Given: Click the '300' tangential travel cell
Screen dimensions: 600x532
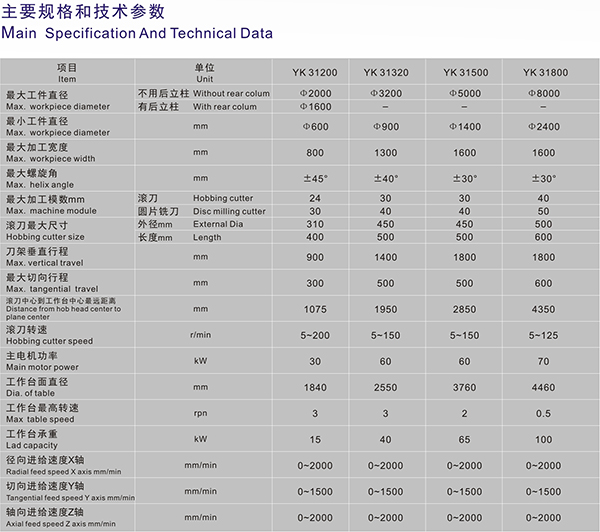Looking at the screenshot, I should coord(315,283).
